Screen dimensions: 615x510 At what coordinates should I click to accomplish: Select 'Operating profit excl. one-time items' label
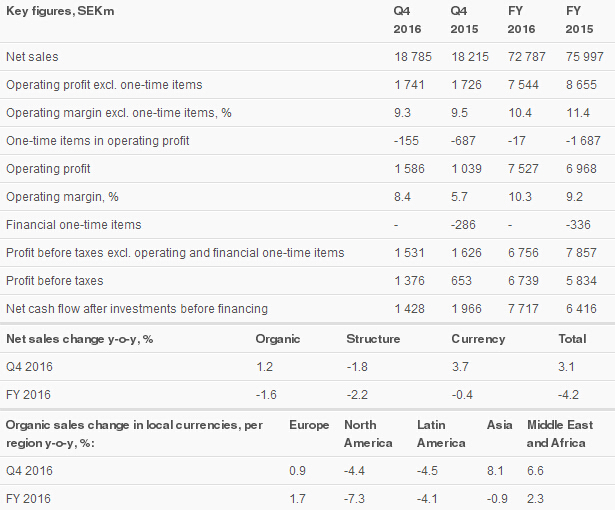click(104, 85)
